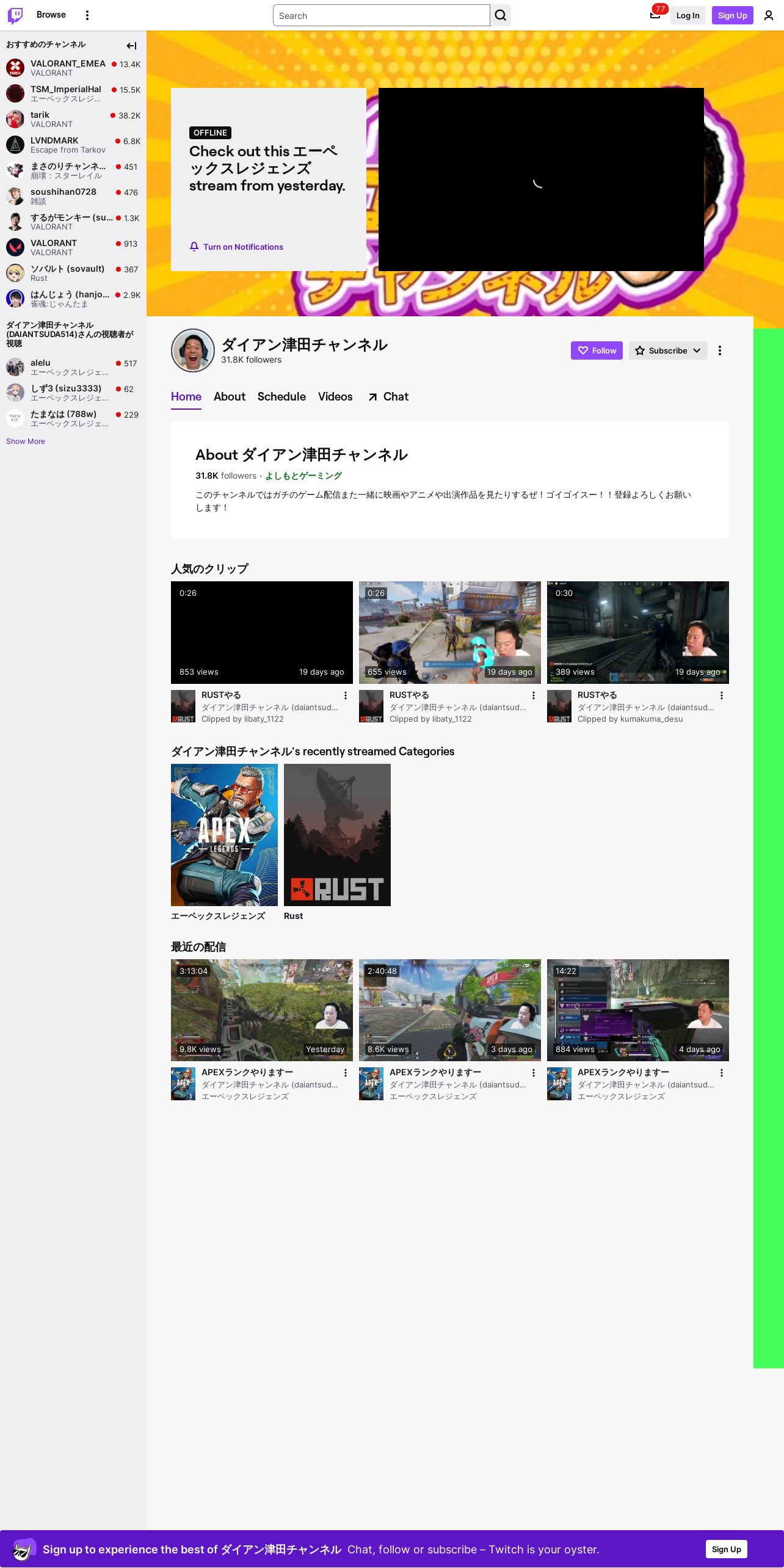Open the よしもとゲーミング team link

click(x=303, y=476)
